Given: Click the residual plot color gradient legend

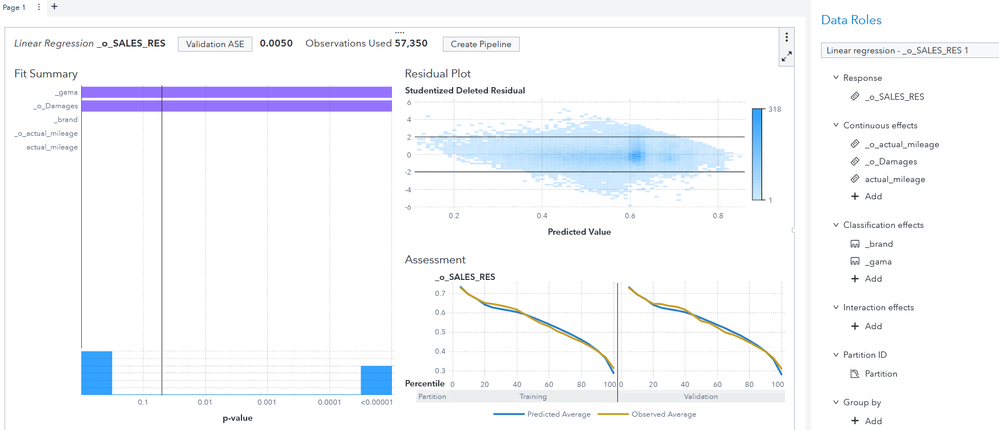Looking at the screenshot, I should pos(757,154).
